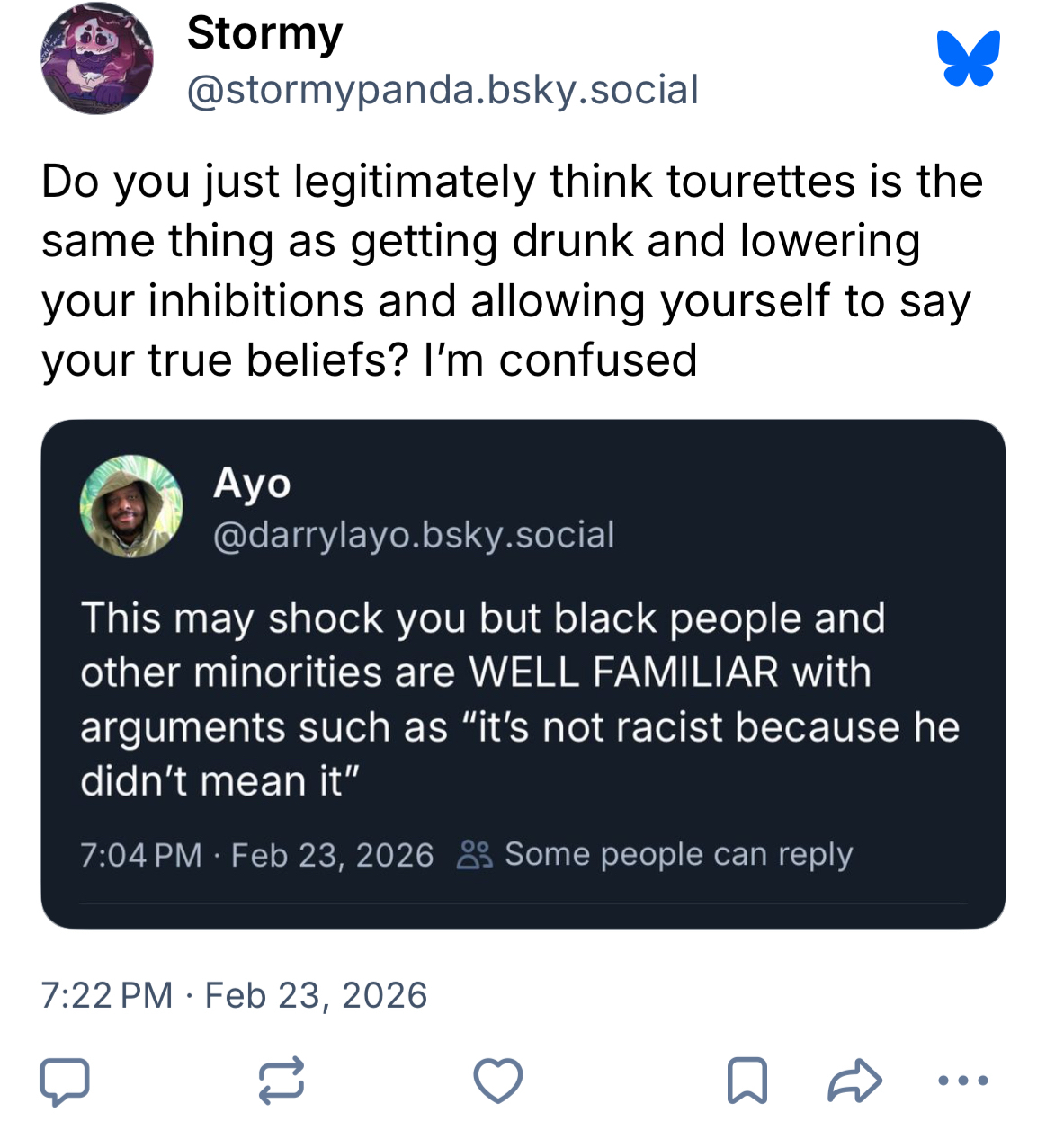Click the reply speech bubble icon
The height and width of the screenshot is (1148, 1046).
click(x=65, y=1081)
